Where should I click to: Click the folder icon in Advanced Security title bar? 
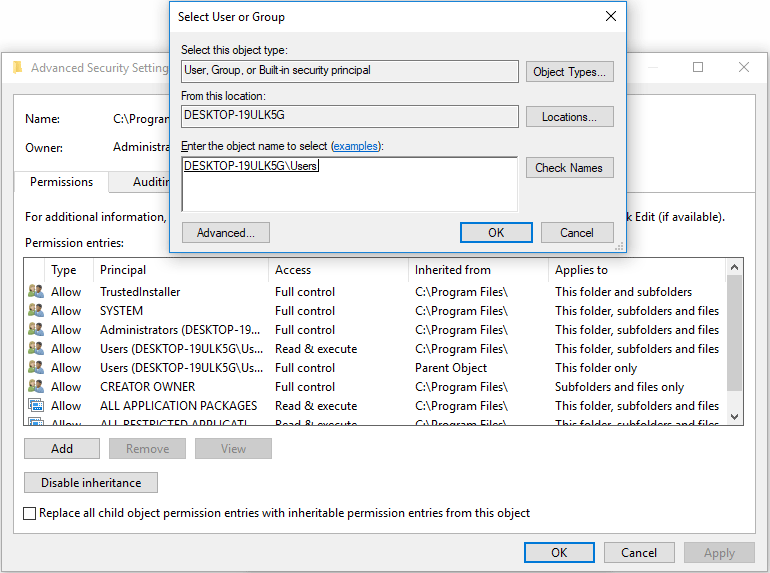point(17,68)
